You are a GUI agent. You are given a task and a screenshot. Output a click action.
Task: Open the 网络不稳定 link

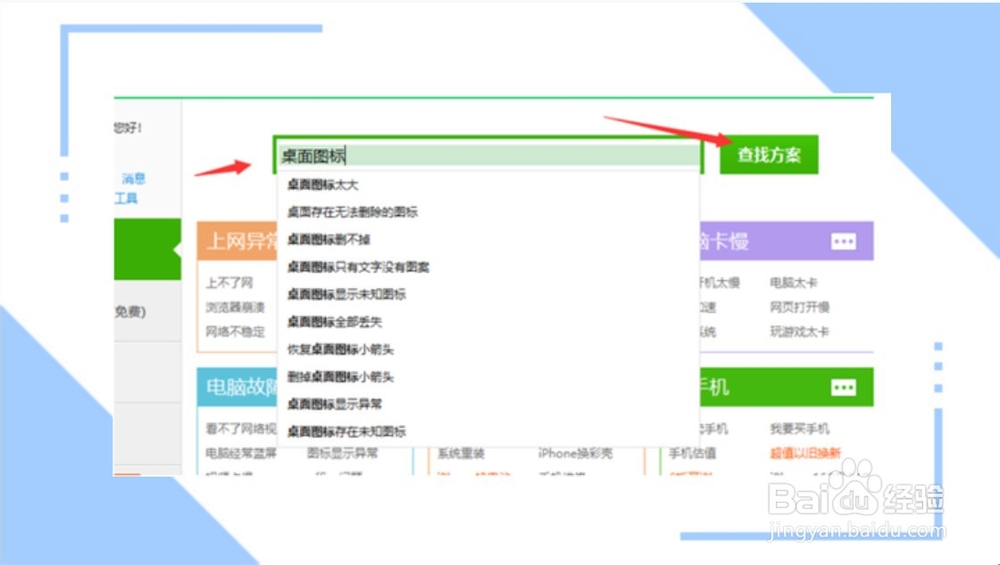point(235,332)
